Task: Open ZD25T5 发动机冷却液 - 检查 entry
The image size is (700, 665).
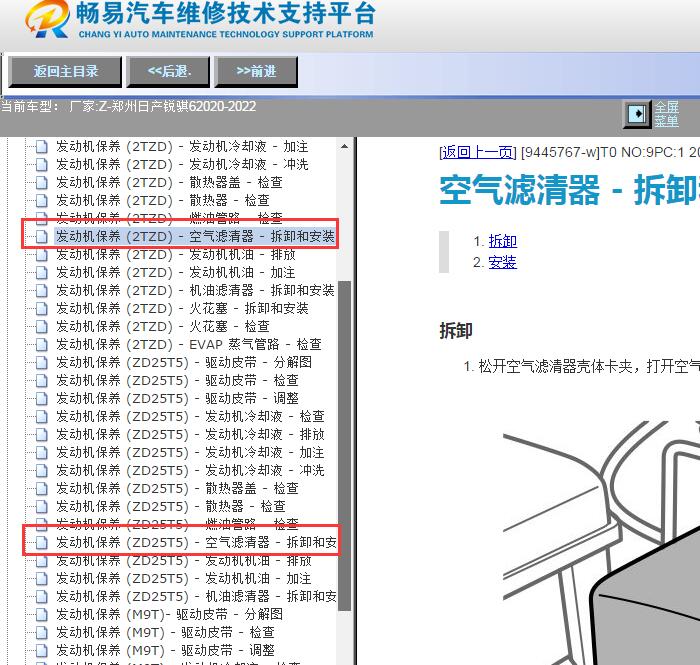Action: [190, 416]
